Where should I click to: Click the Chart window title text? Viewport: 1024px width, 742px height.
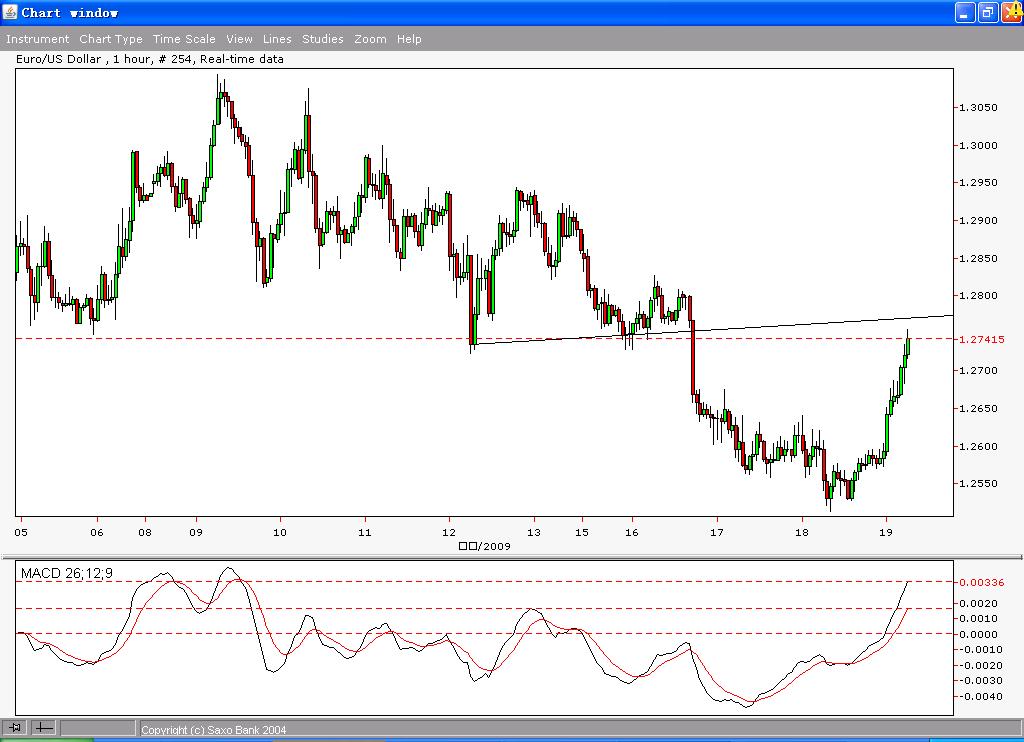click(69, 12)
